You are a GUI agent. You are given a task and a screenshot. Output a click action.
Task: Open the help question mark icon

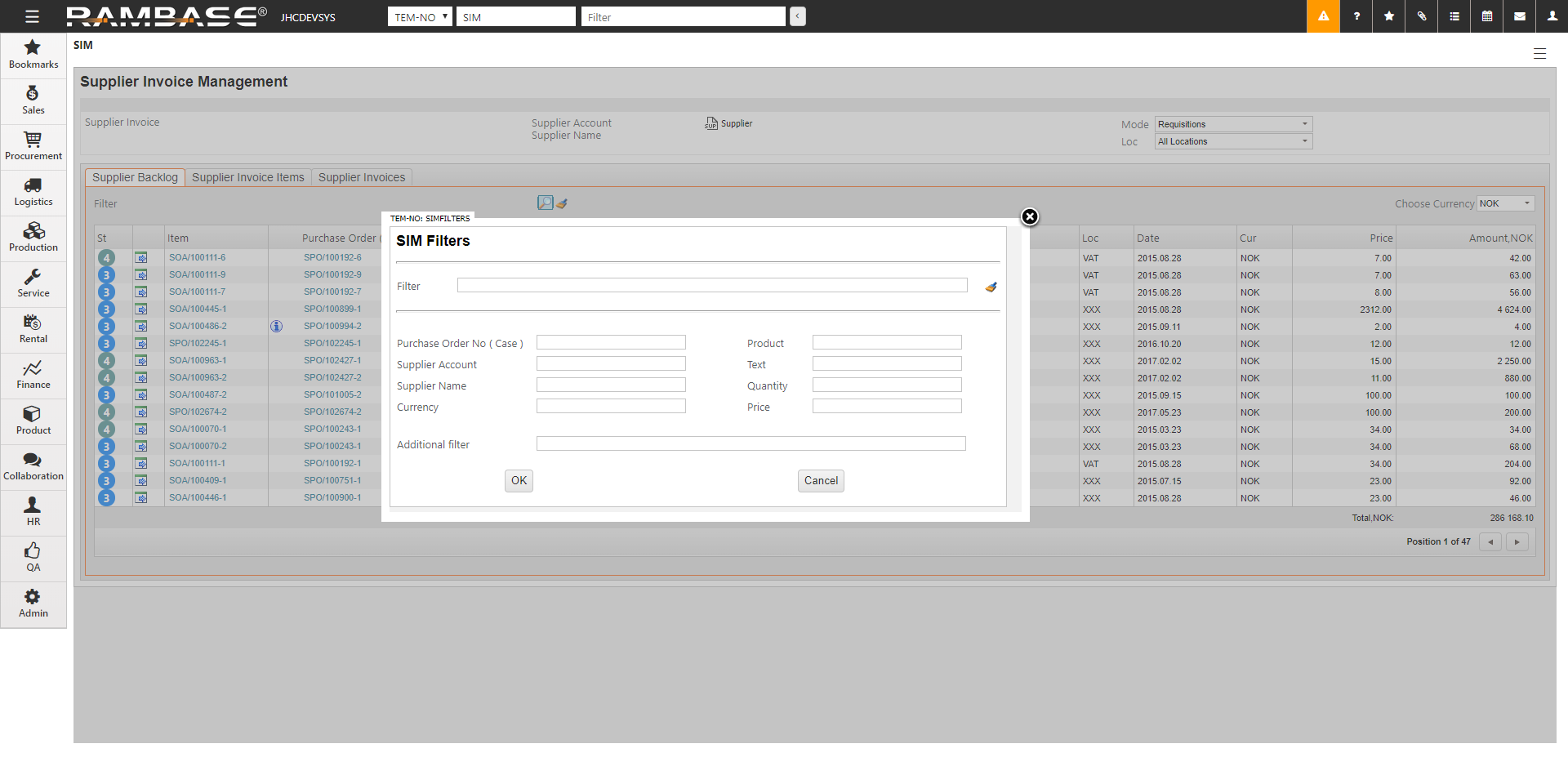click(1356, 16)
